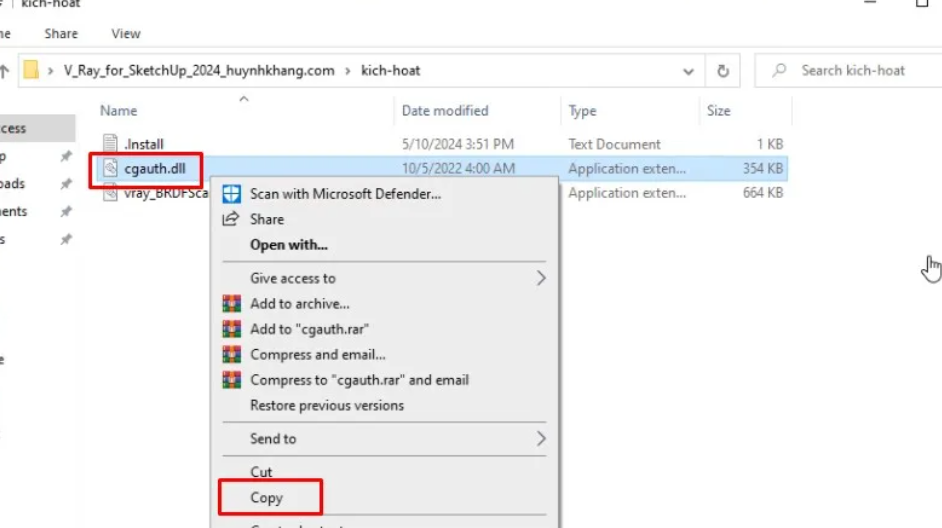Expand the "Give access to" submenu arrow
The height and width of the screenshot is (528, 942).
[541, 278]
